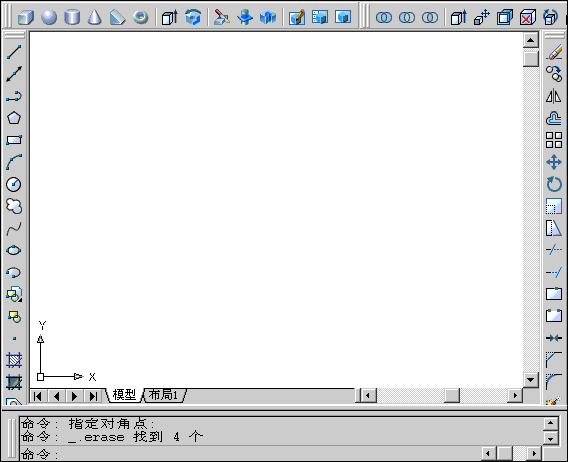Open the Make Block tool
This screenshot has width=568, height=462.
pyautogui.click(x=14, y=316)
